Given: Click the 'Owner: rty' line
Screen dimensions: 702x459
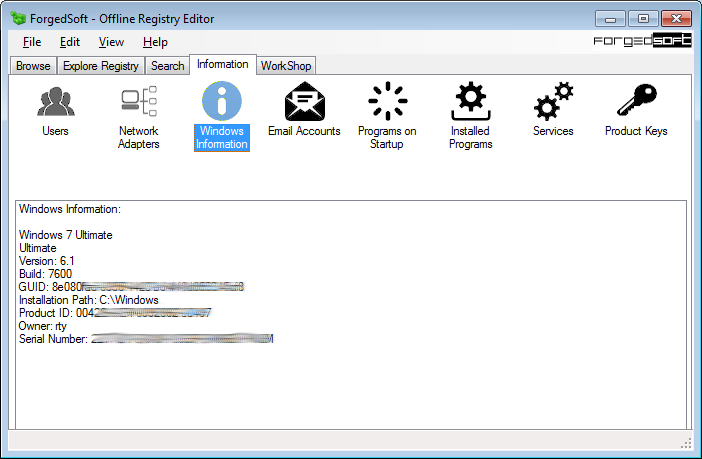Looking at the screenshot, I should [43, 326].
